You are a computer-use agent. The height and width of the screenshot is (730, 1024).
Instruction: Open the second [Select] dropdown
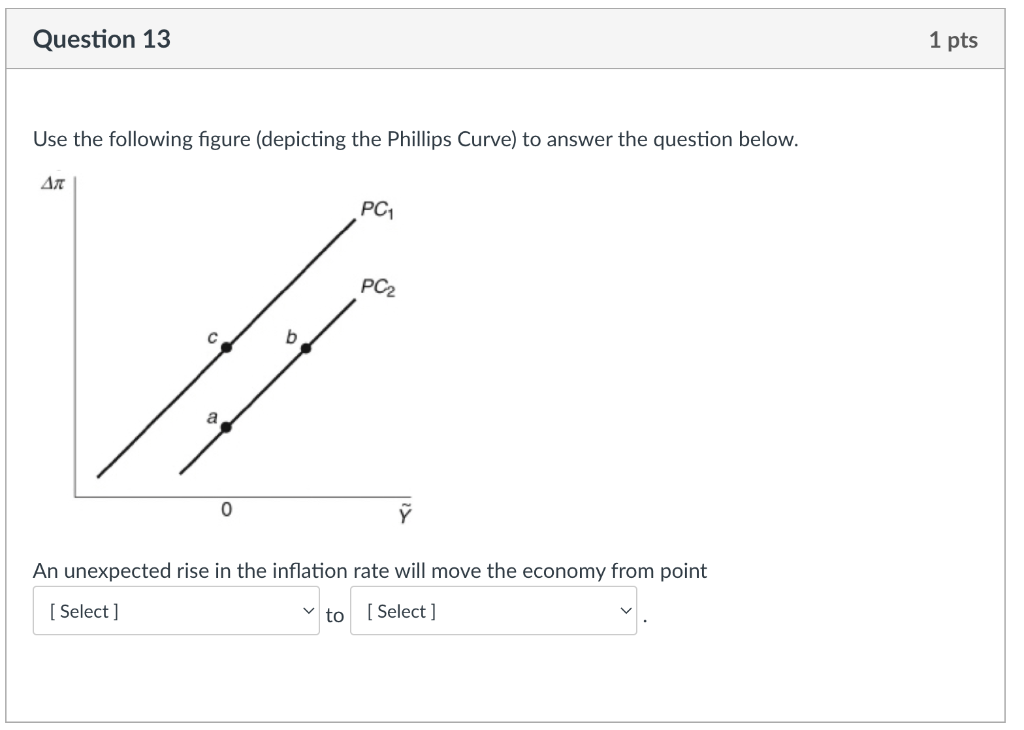point(492,611)
